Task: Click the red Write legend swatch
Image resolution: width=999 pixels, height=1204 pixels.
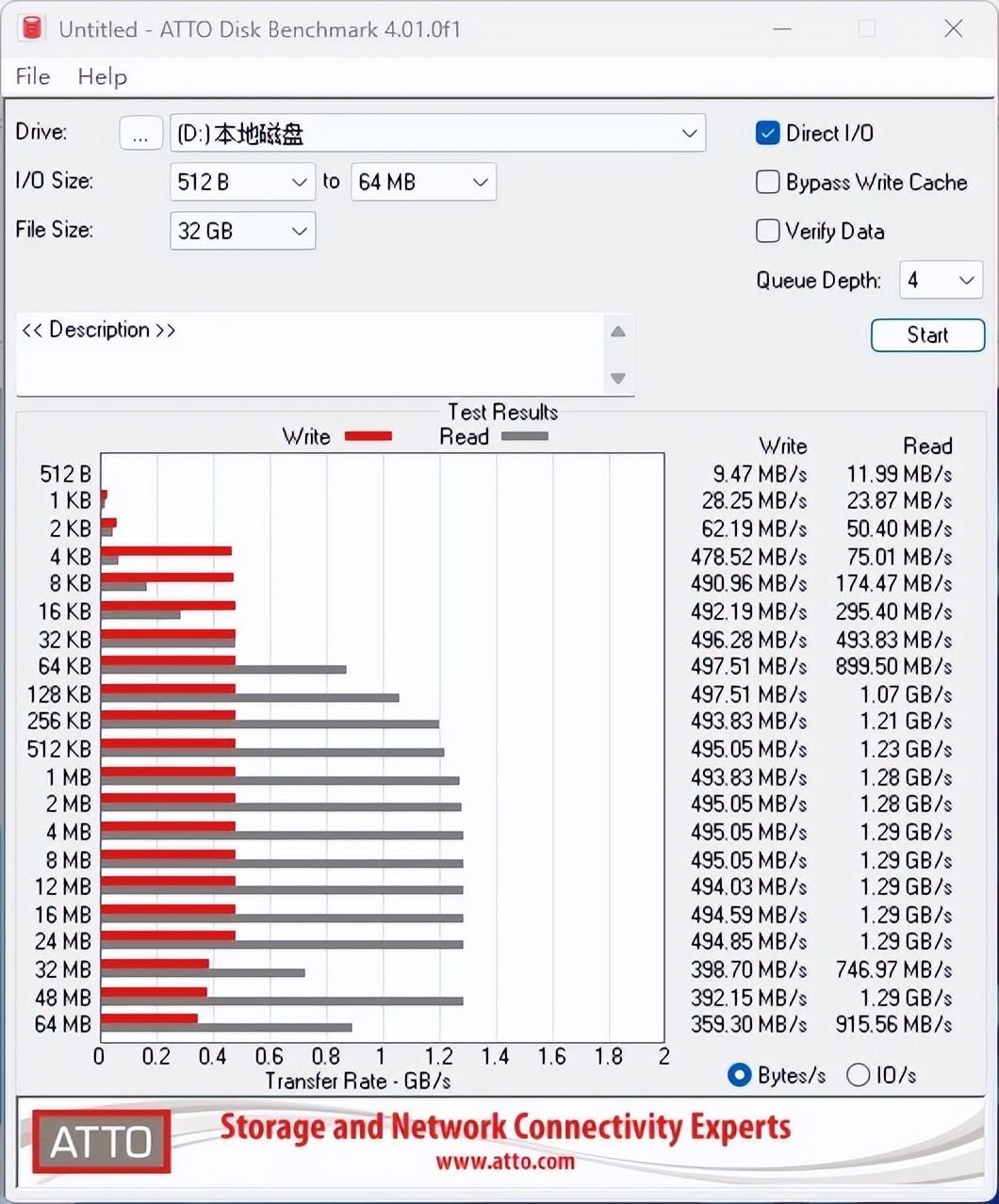Action: click(368, 436)
